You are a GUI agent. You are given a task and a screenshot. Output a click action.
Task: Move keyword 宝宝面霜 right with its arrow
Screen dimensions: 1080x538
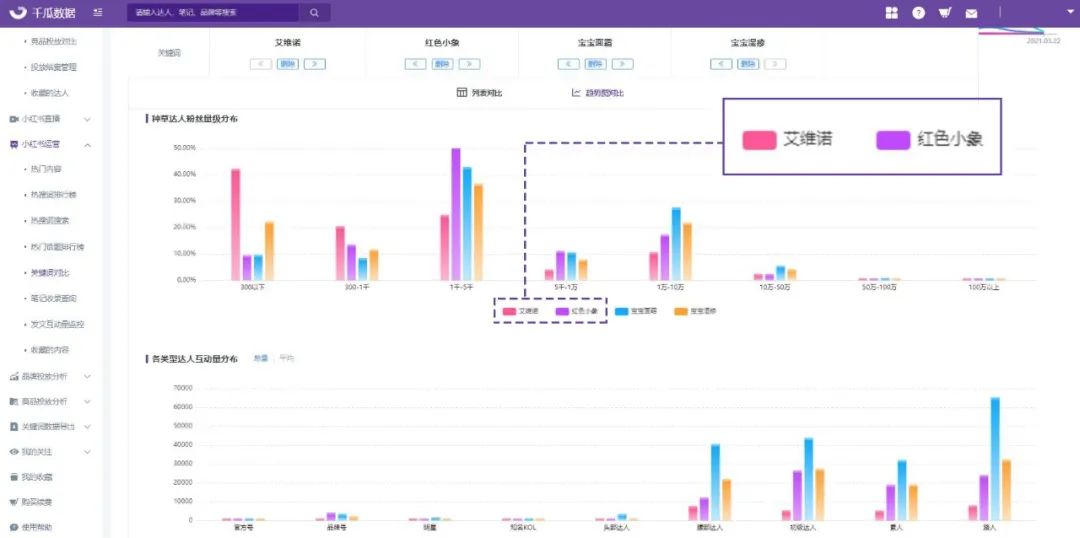pyautogui.click(x=622, y=64)
